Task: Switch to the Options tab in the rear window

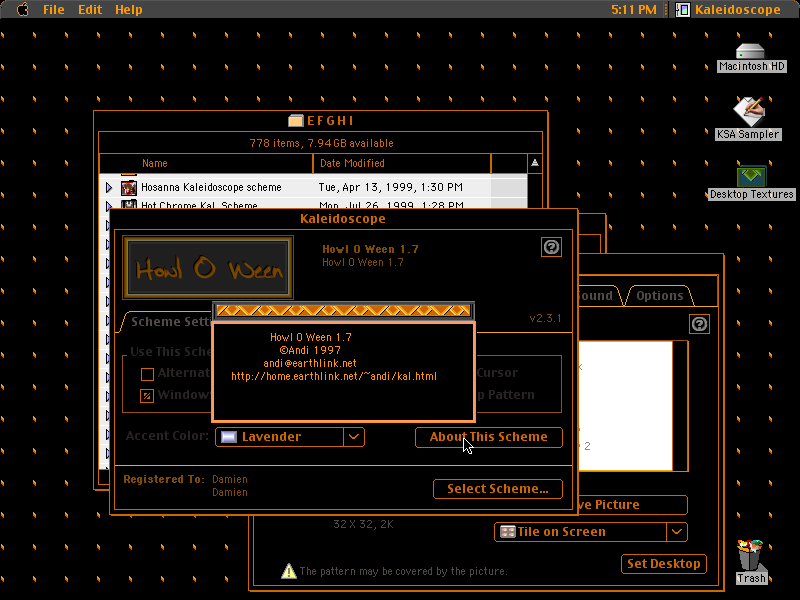Action: [x=660, y=295]
